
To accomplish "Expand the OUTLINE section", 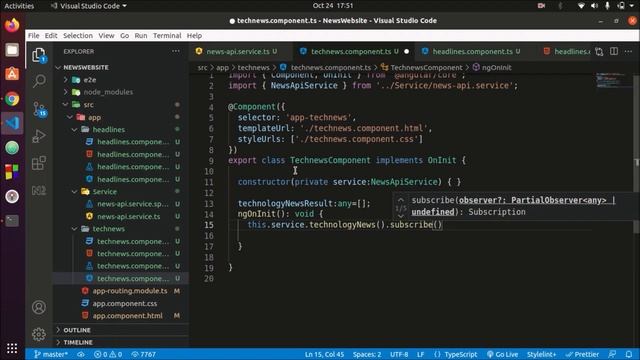I will click(77, 330).
